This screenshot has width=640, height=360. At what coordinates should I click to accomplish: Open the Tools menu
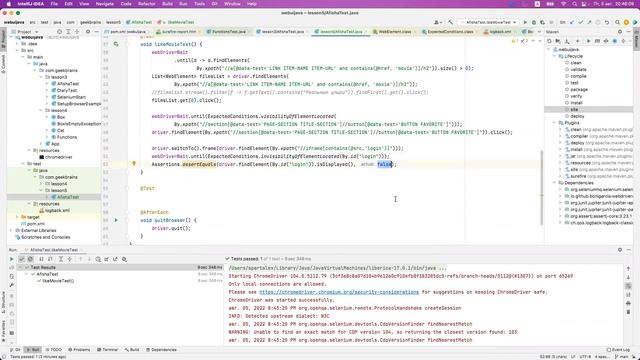199,4
